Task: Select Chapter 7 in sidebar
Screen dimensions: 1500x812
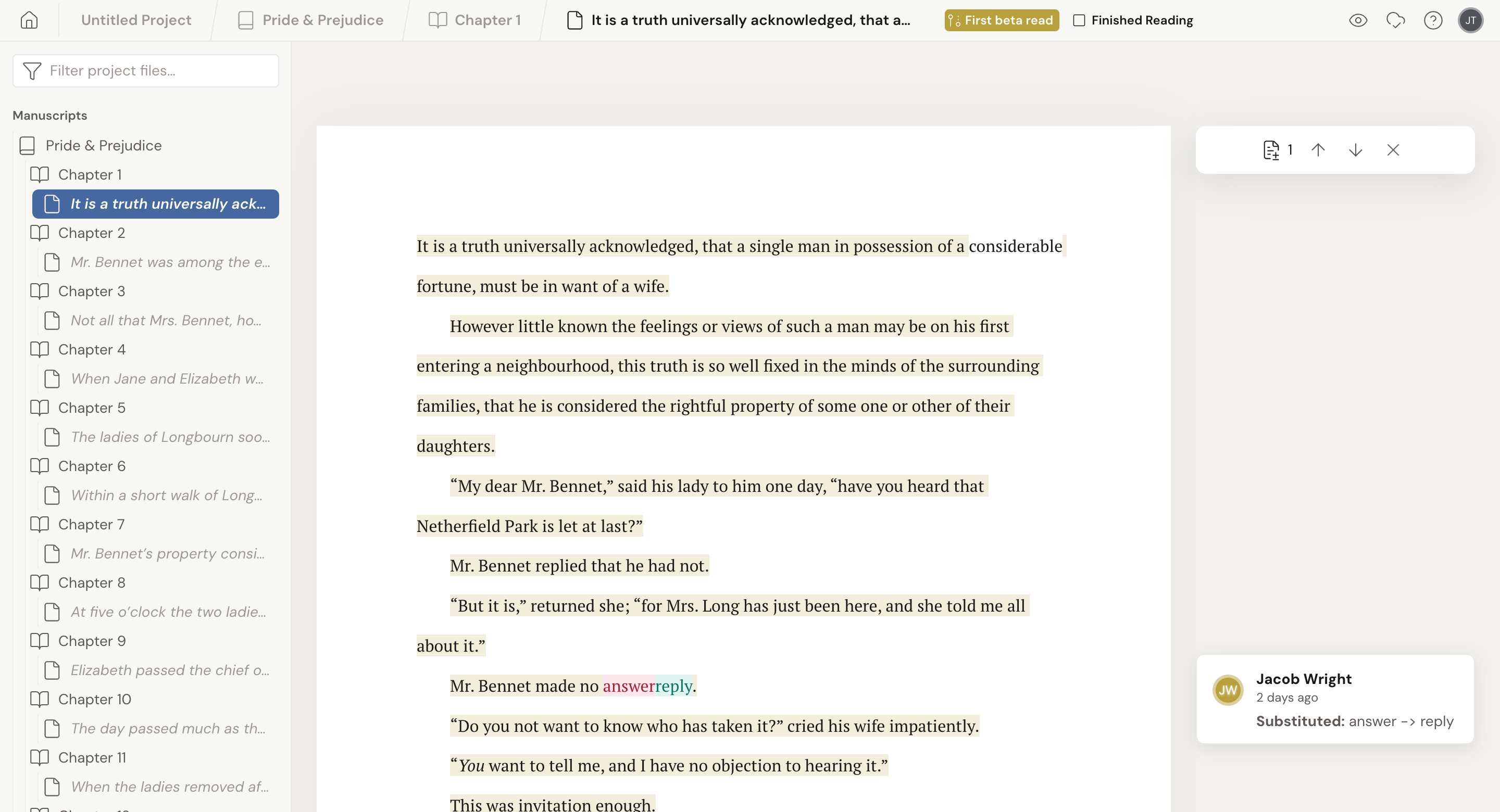Action: (x=91, y=524)
